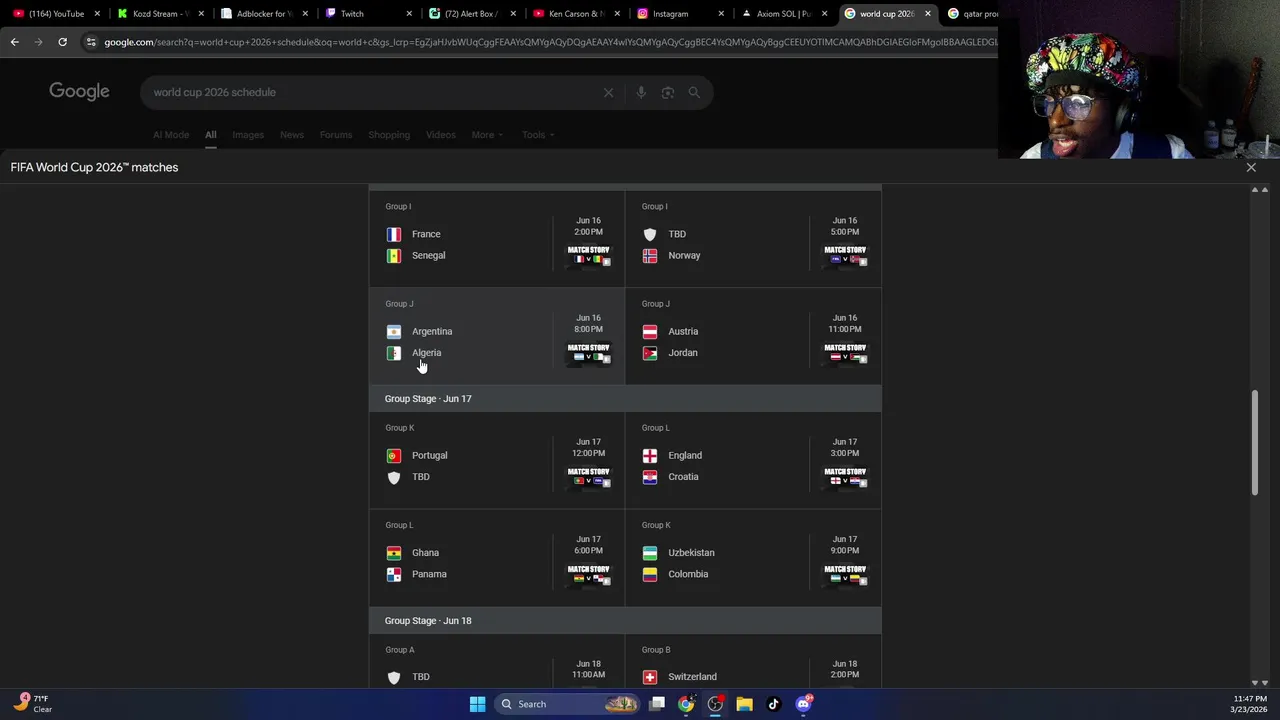Image resolution: width=1280 pixels, height=720 pixels.
Task: Expand the Tools dropdown
Action: [x=538, y=135]
